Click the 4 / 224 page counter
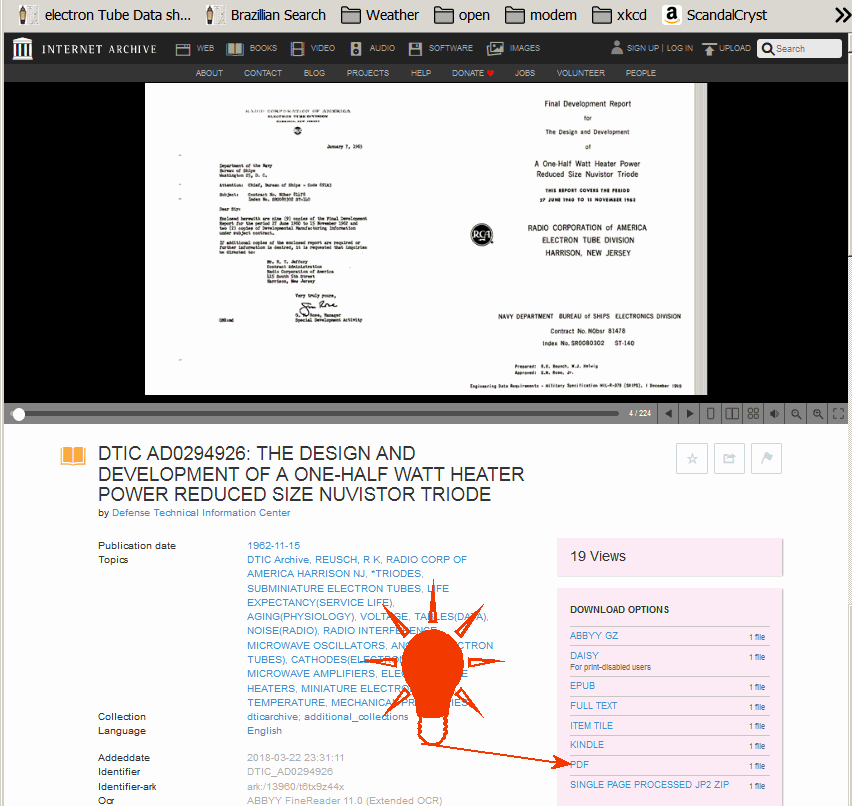 640,414
